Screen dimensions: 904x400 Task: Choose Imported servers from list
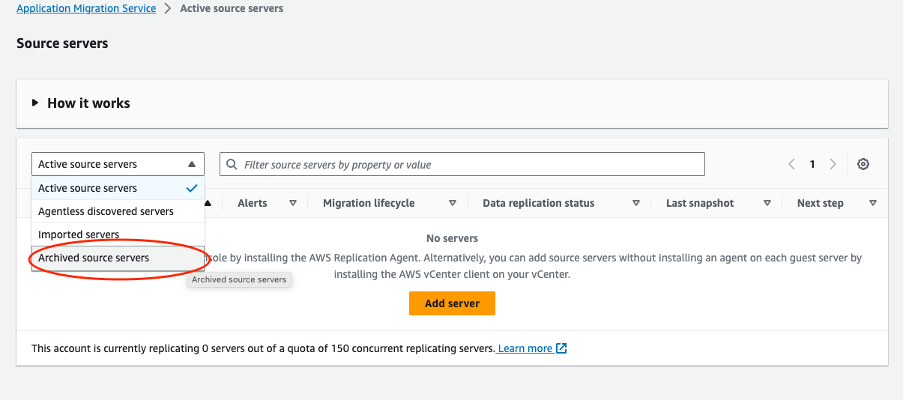coord(79,234)
